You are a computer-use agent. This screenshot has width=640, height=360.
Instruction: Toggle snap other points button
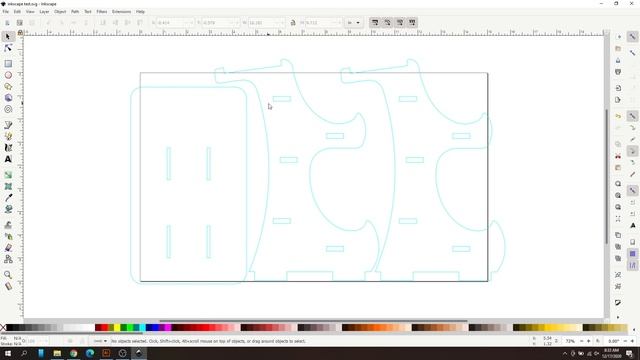click(632, 191)
